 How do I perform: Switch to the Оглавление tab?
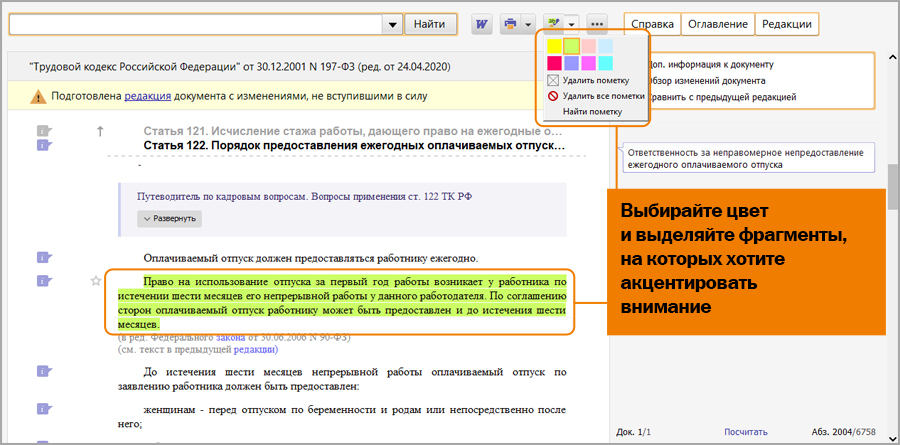click(x=718, y=24)
